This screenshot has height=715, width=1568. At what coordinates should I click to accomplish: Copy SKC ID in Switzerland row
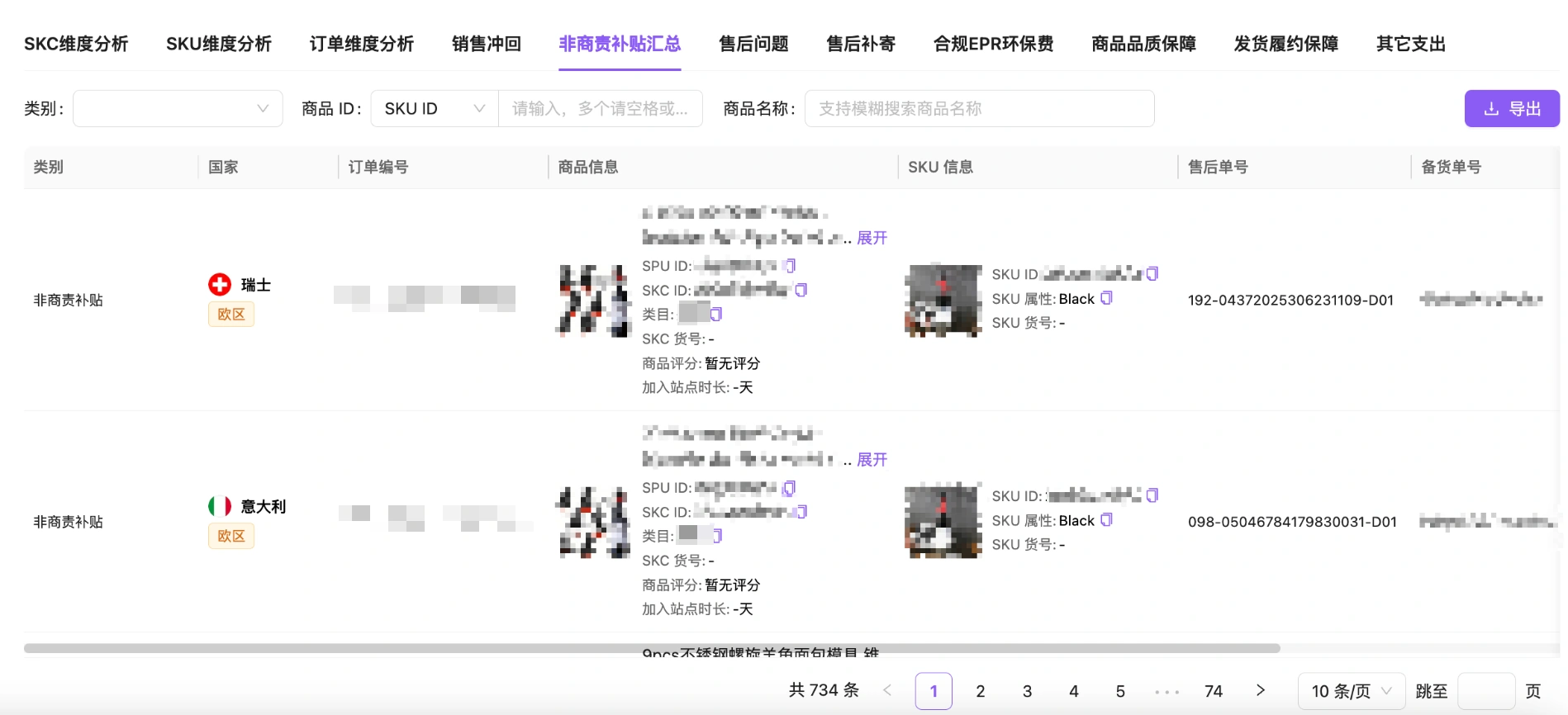801,290
